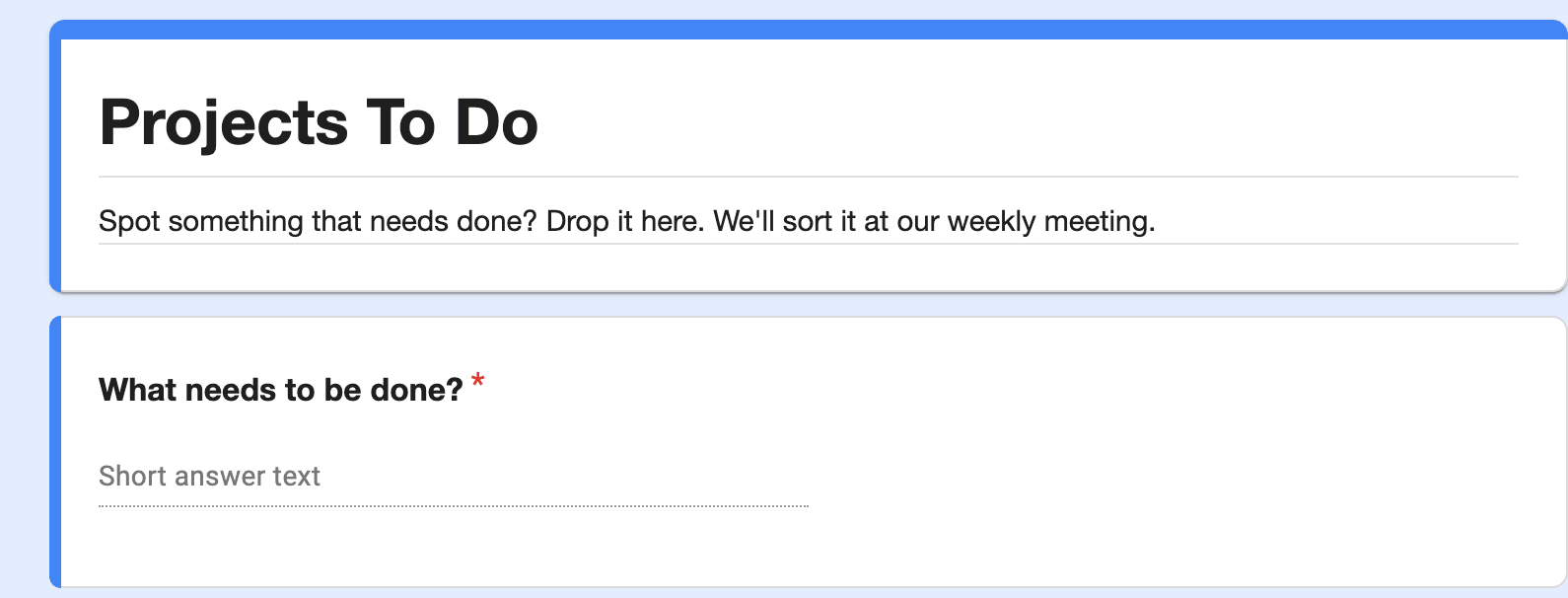Image resolution: width=1568 pixels, height=598 pixels.
Task: Click the "Projects To Do" form title
Action: click(319, 123)
